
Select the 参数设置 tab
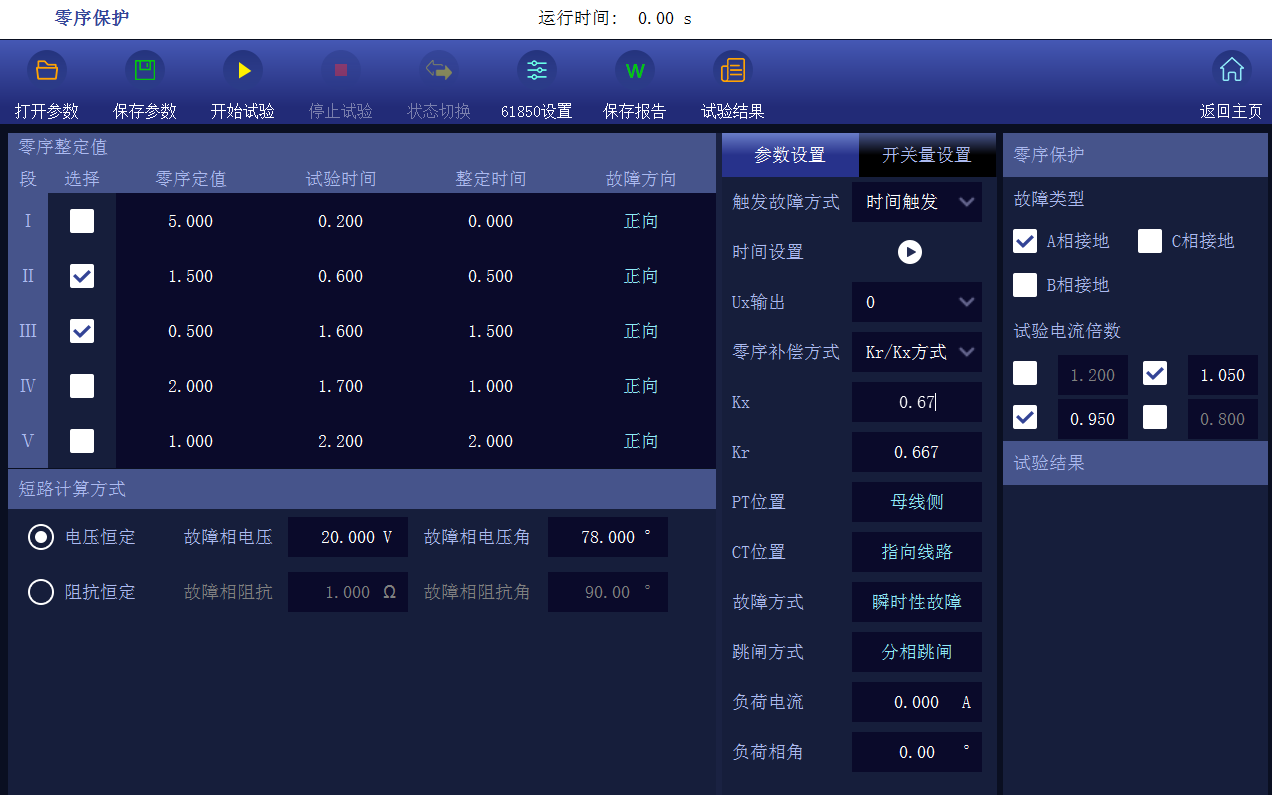pyautogui.click(x=790, y=155)
